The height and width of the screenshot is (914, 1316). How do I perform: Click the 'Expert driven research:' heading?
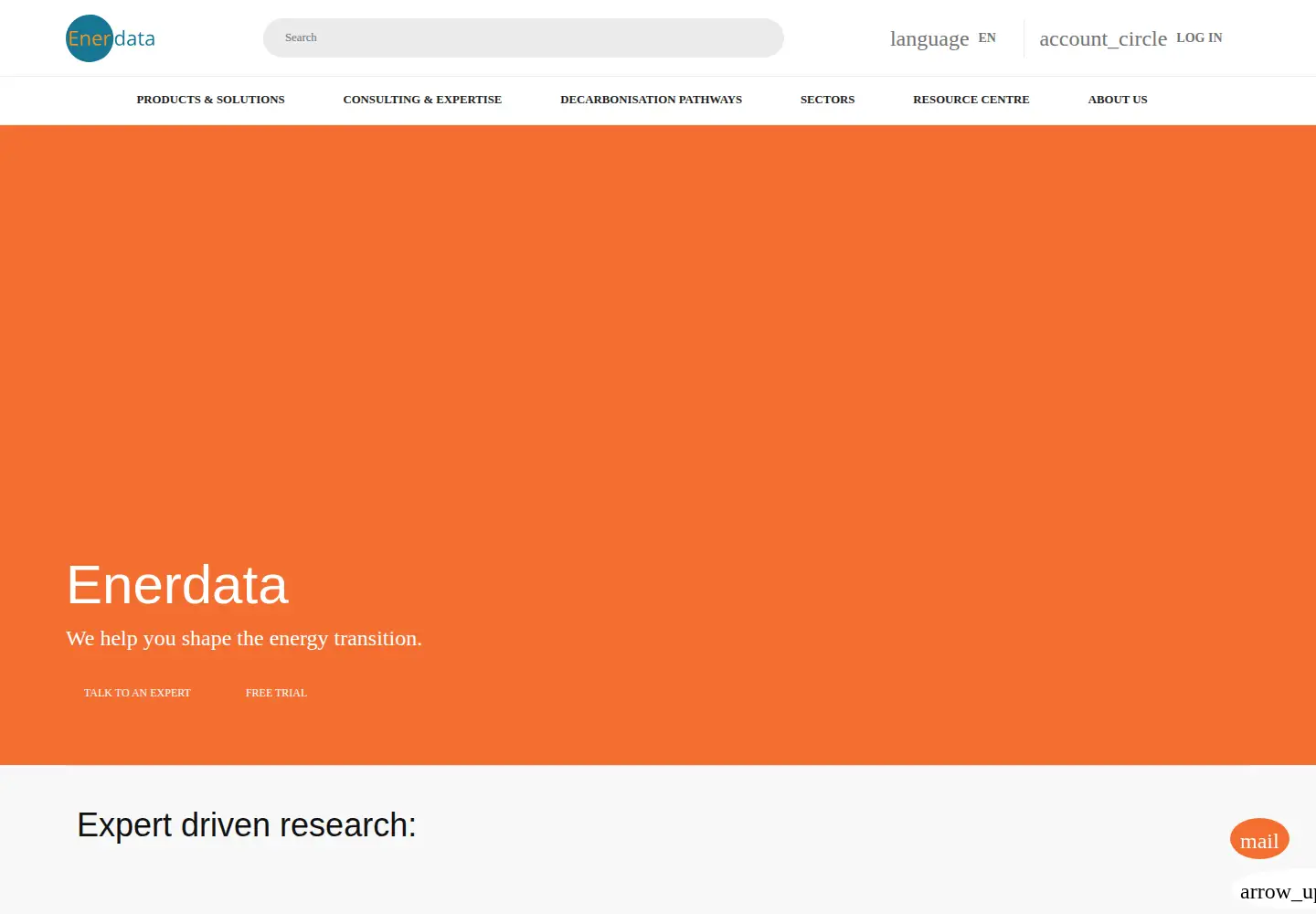pos(247,825)
